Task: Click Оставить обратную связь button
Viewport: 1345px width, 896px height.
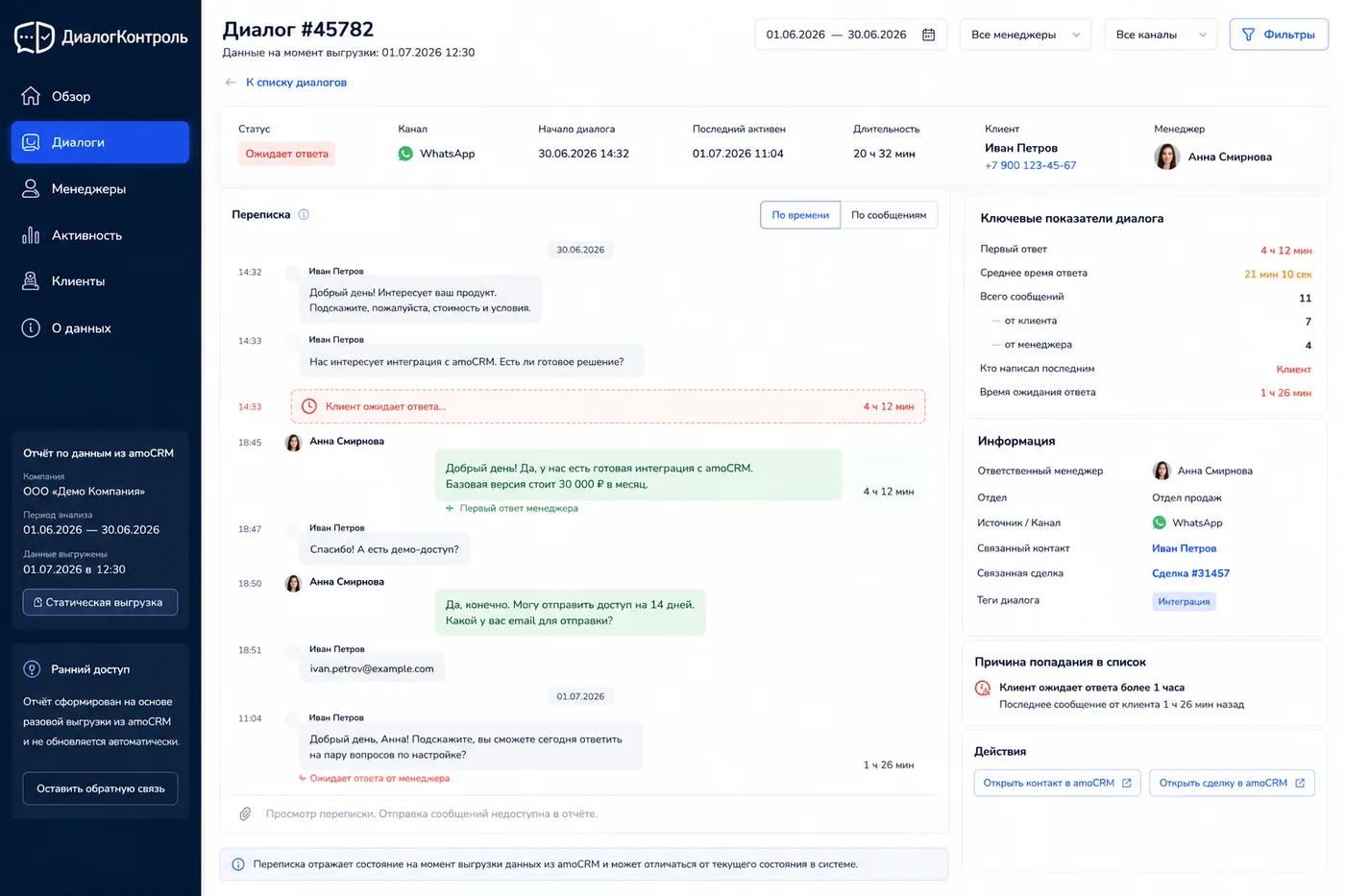Action: point(100,788)
